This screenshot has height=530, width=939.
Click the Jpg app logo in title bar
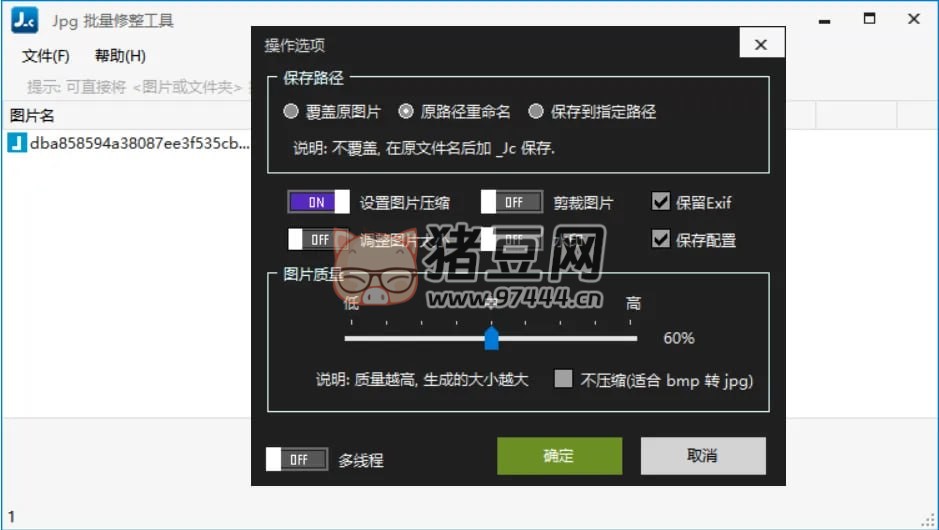click(x=25, y=20)
